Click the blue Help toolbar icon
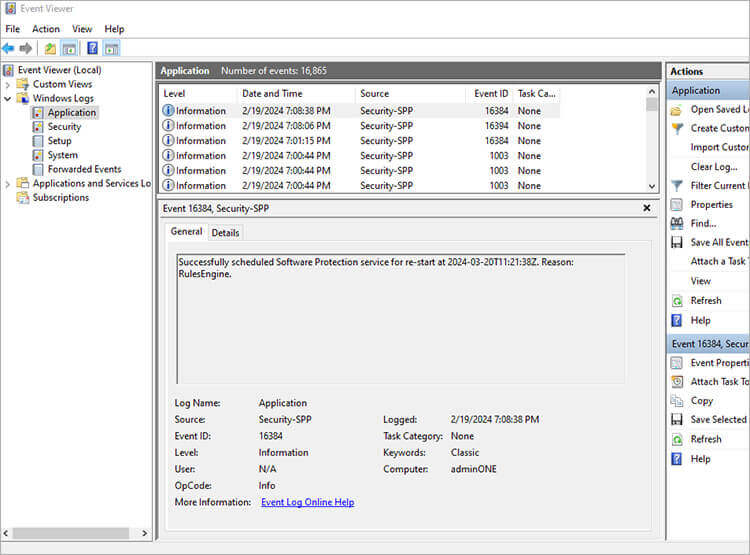 pos(92,48)
